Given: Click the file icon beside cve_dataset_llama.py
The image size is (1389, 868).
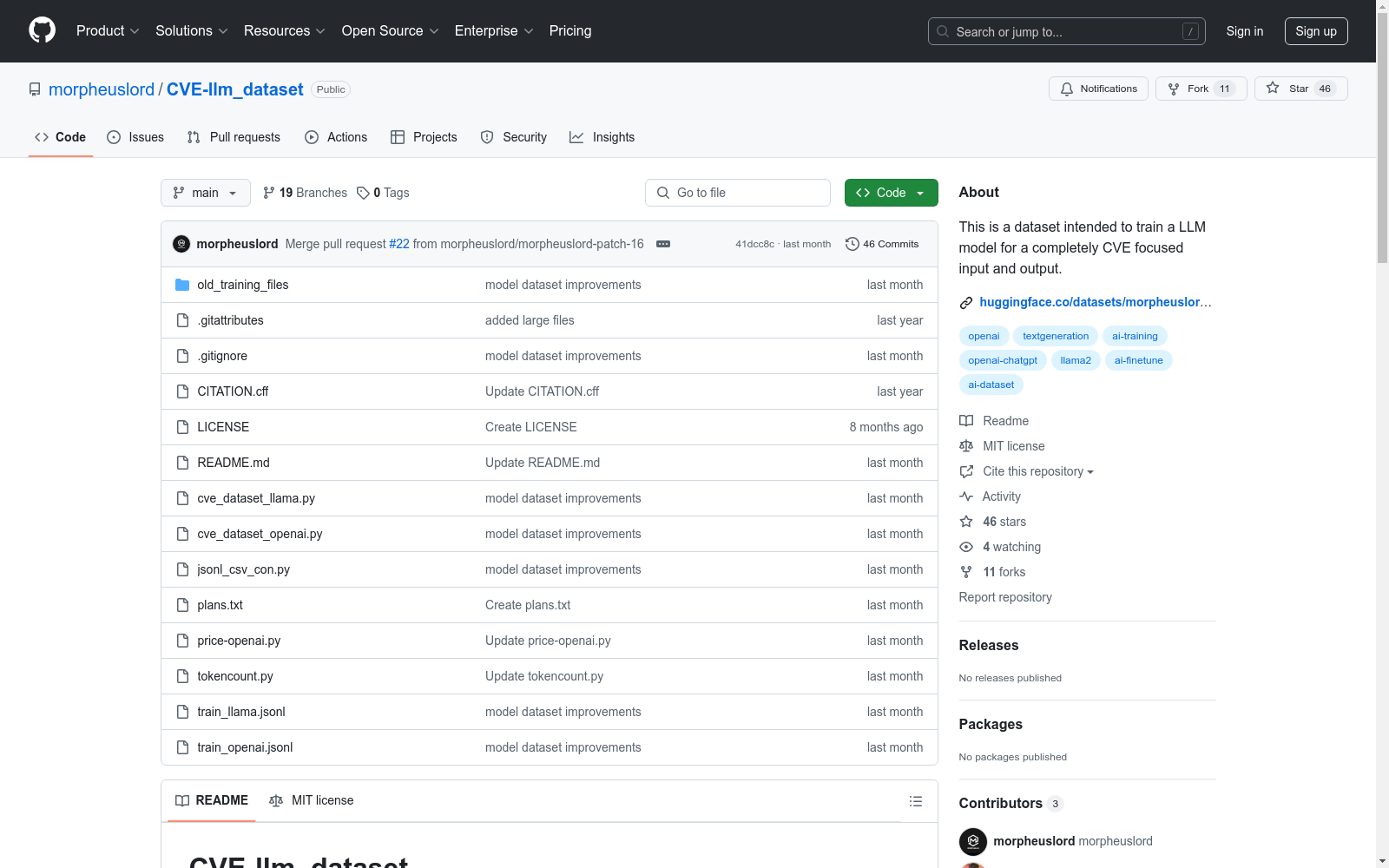Looking at the screenshot, I should coord(182,498).
